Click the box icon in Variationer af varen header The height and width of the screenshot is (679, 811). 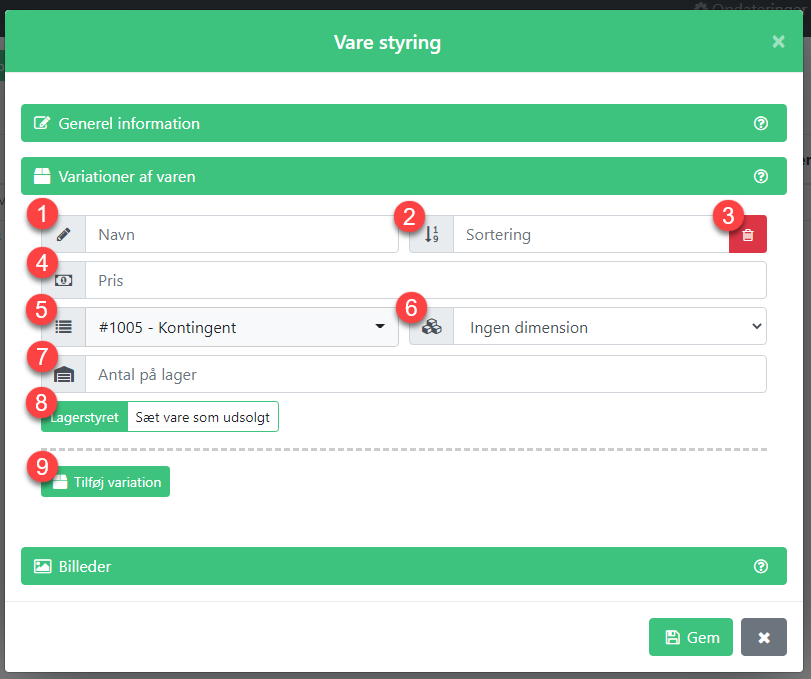[42, 176]
